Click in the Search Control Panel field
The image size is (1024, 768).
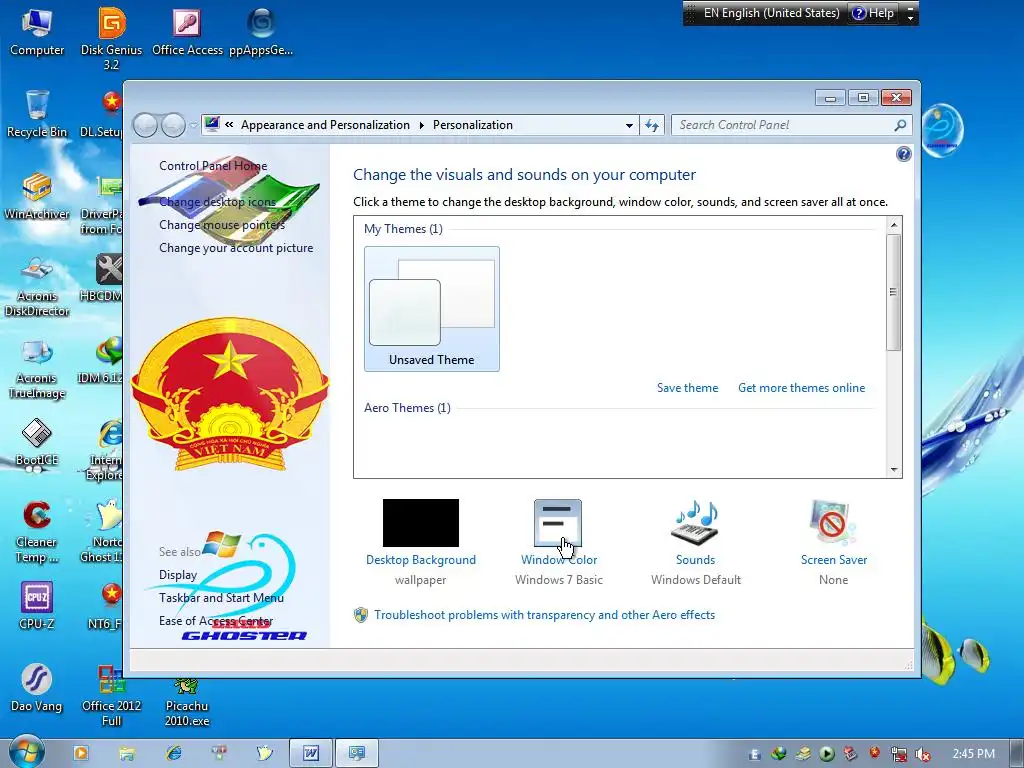pos(783,125)
